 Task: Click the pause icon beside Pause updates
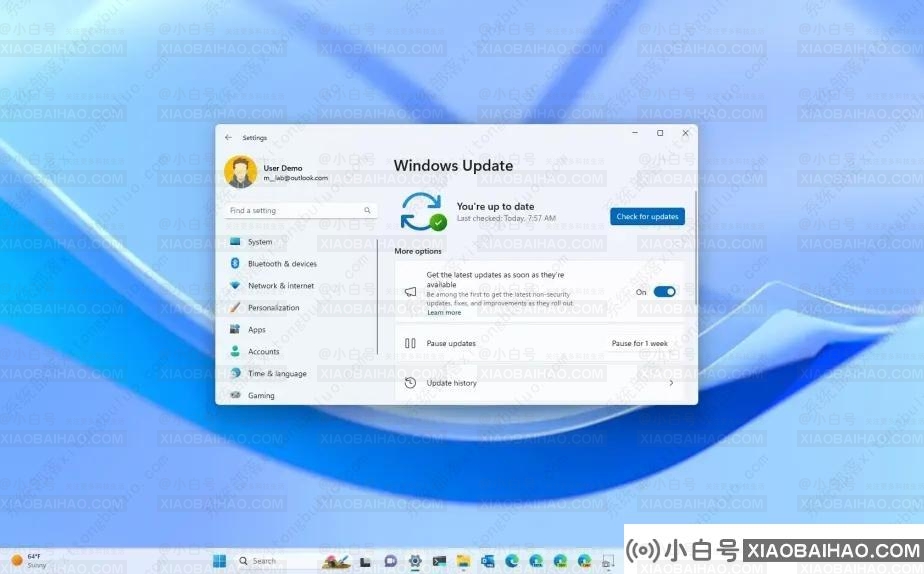point(410,343)
